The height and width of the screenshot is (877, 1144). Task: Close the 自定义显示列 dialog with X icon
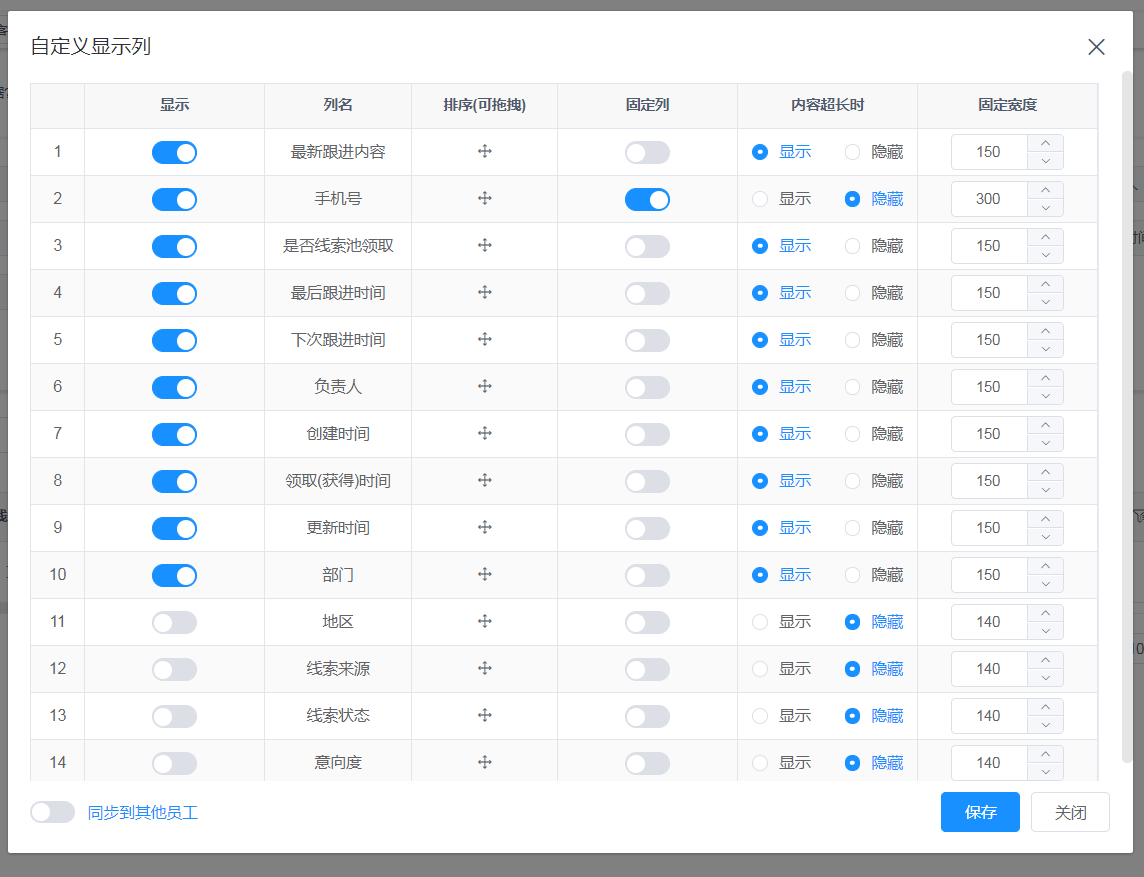(1096, 47)
